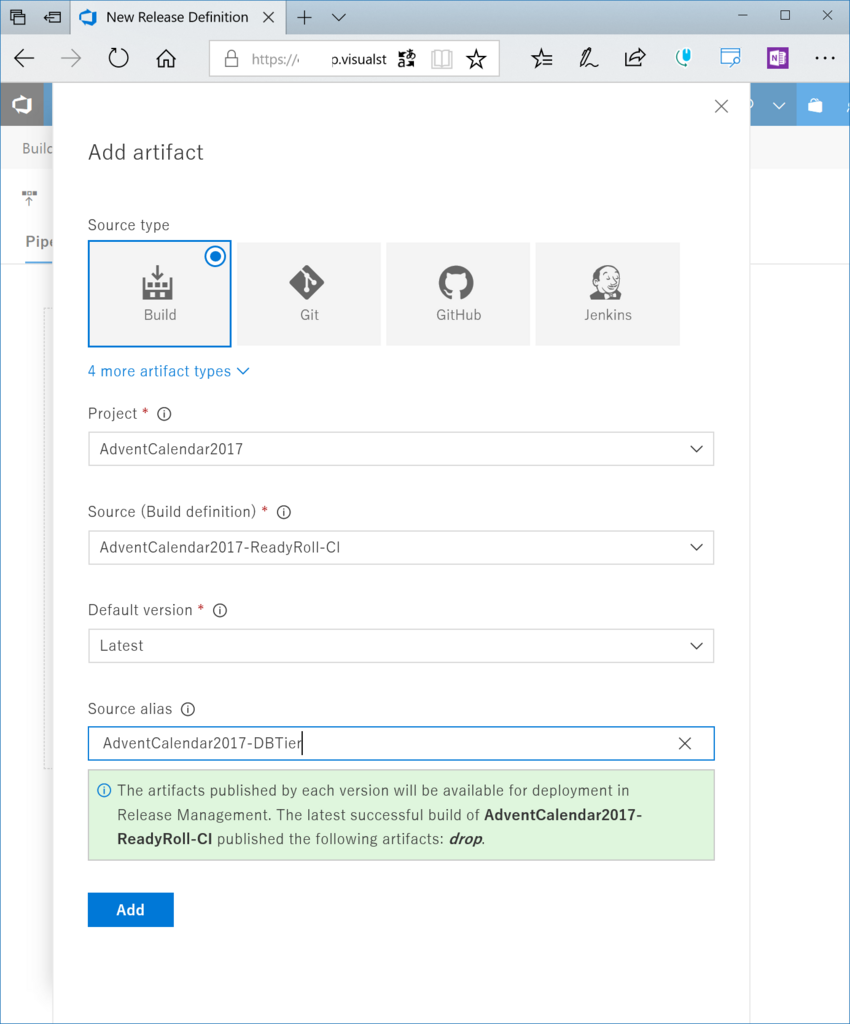Add web notes with the pen icon
Viewport: 850px width, 1024px height.
[x=588, y=59]
